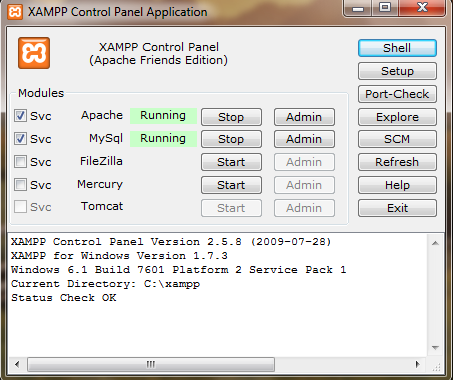The width and height of the screenshot is (453, 380).
Task: Click the disabled Tomcat Svc checkbox
Action: pyautogui.click(x=20, y=207)
